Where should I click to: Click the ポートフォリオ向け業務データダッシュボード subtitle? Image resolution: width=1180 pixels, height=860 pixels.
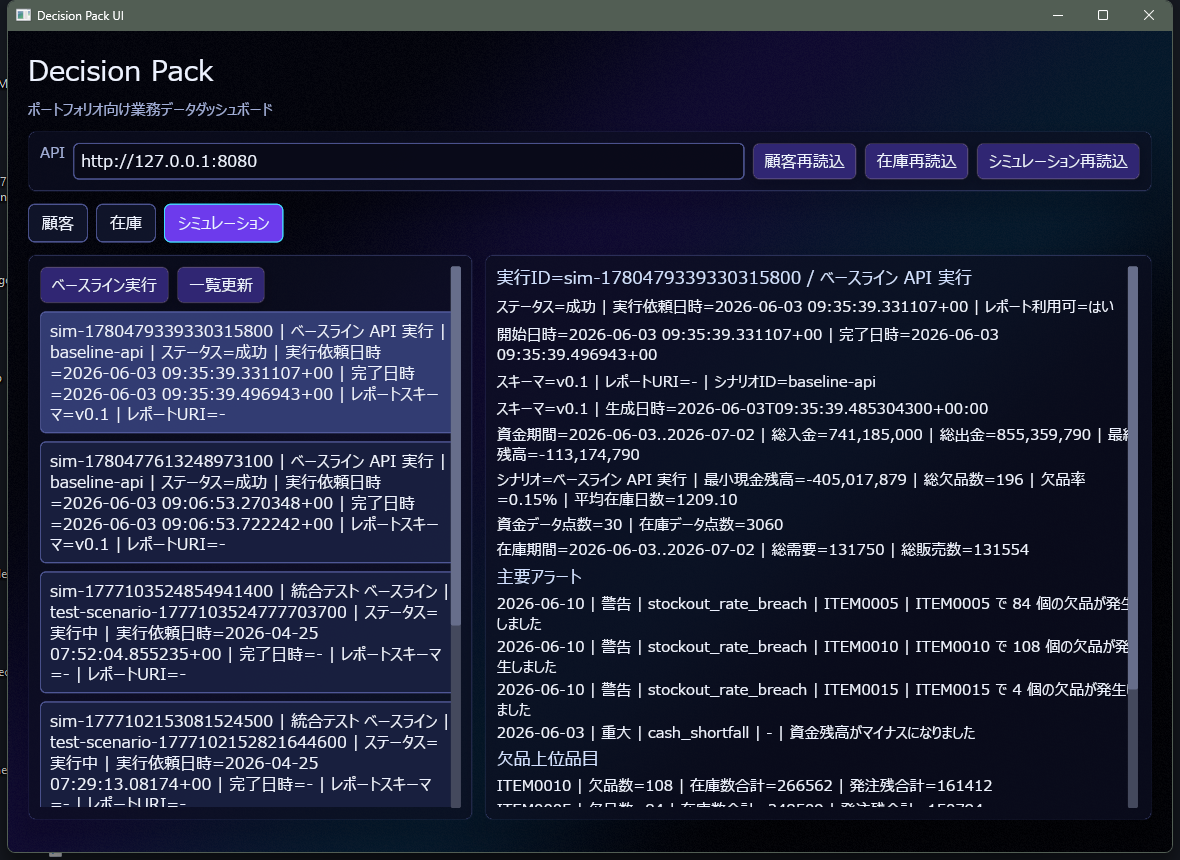(151, 110)
